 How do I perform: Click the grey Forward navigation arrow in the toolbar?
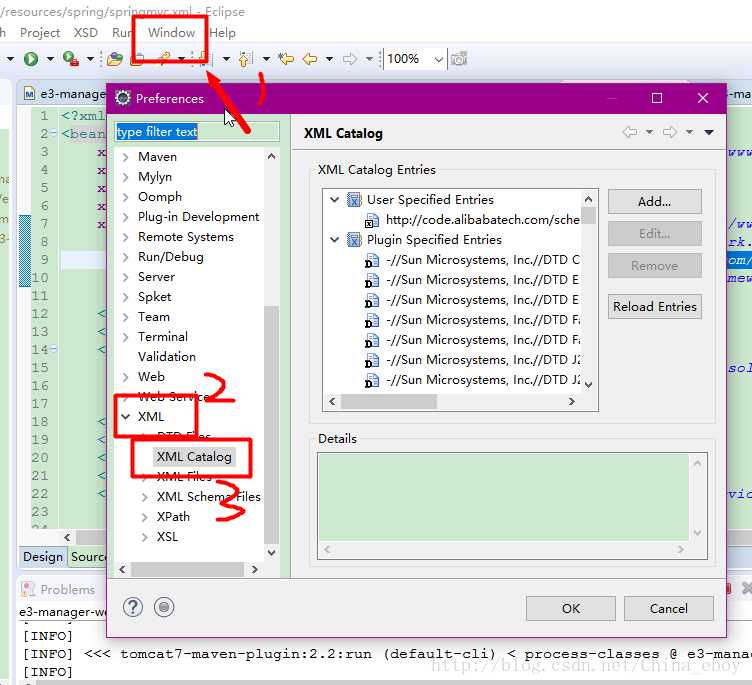(x=350, y=59)
